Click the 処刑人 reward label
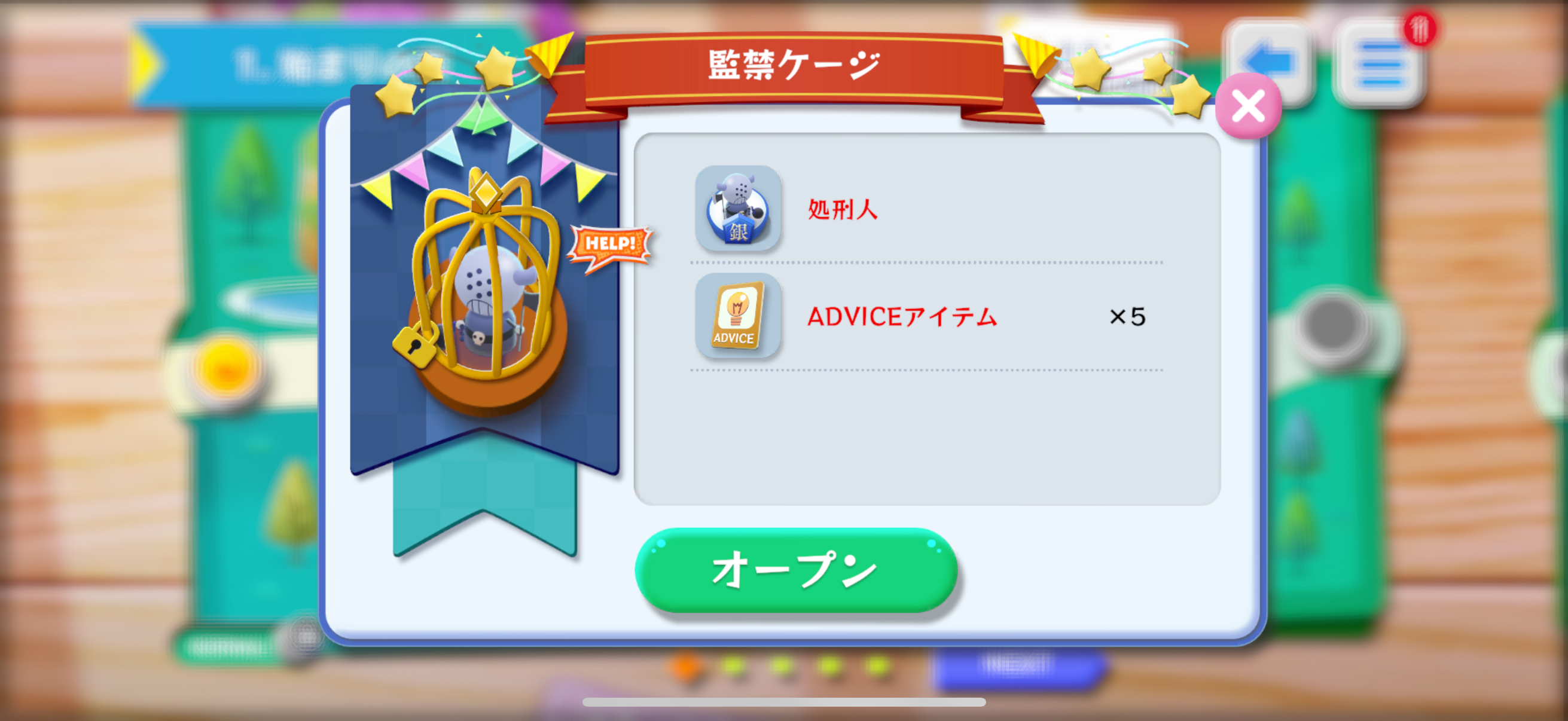 coord(843,209)
